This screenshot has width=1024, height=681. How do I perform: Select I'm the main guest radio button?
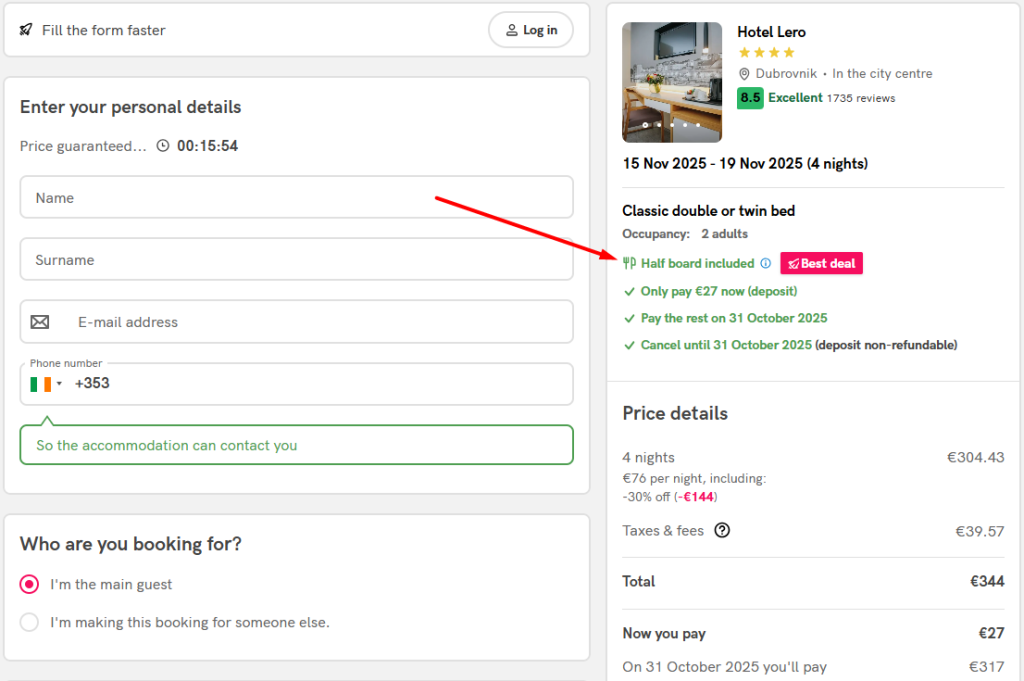[x=29, y=584]
